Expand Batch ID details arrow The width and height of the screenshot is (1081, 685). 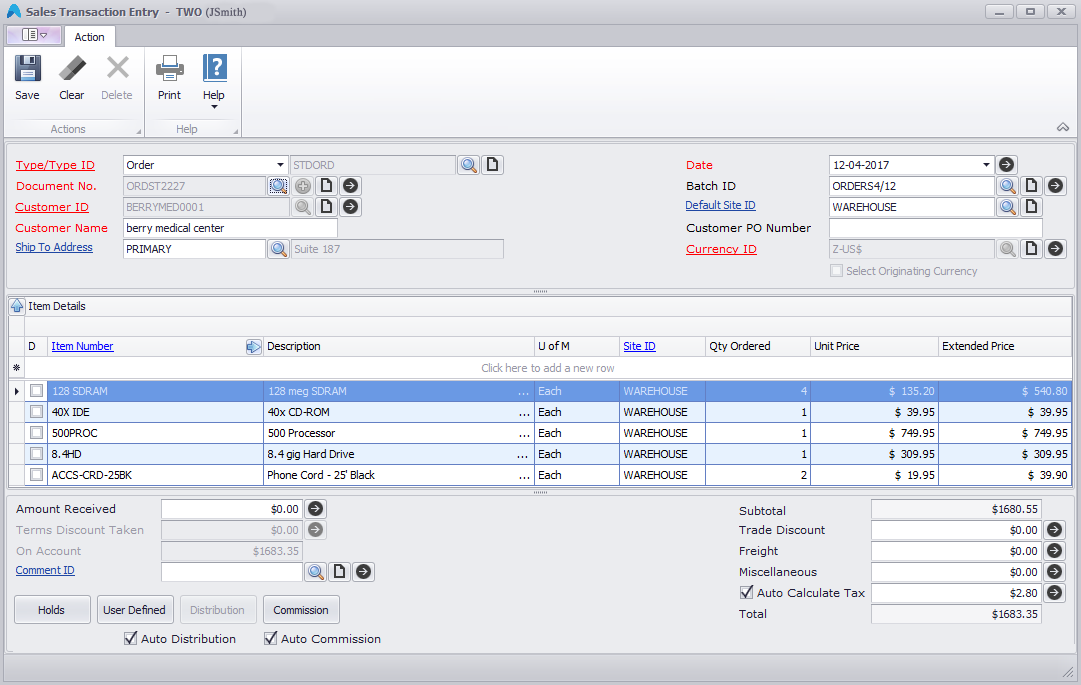point(1055,186)
